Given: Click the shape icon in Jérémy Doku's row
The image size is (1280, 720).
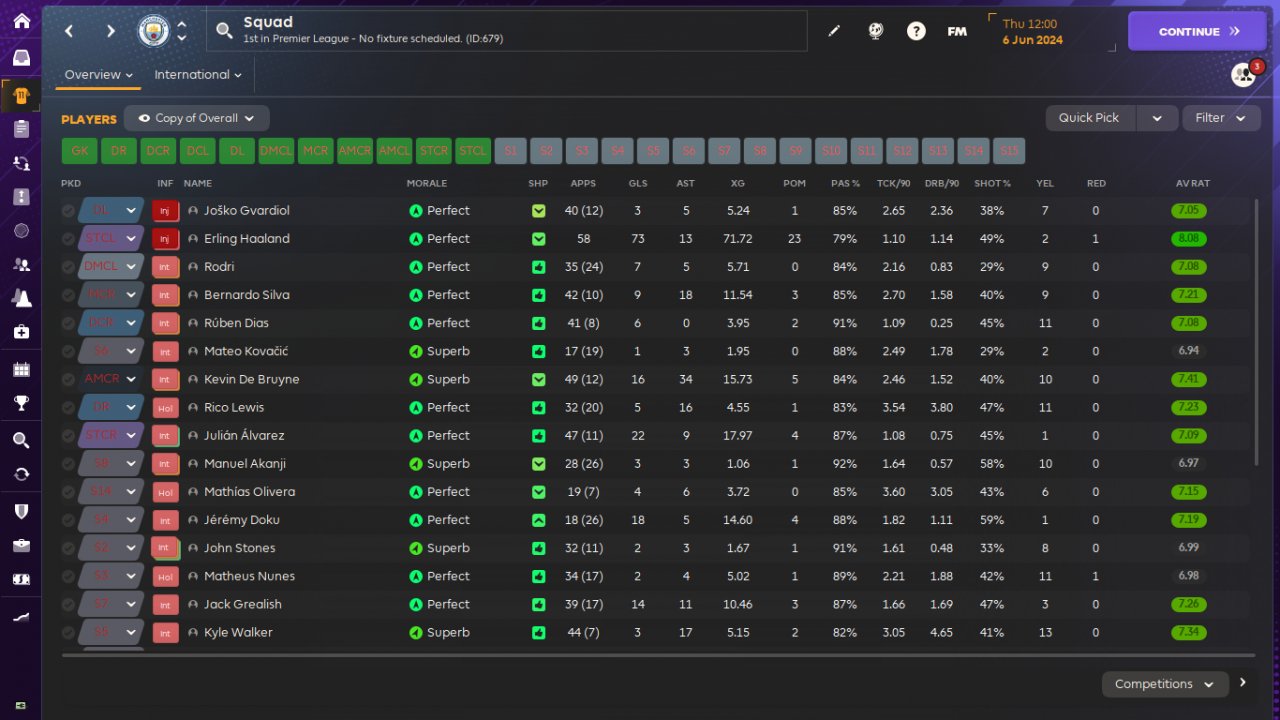Looking at the screenshot, I should pyautogui.click(x=539, y=520).
